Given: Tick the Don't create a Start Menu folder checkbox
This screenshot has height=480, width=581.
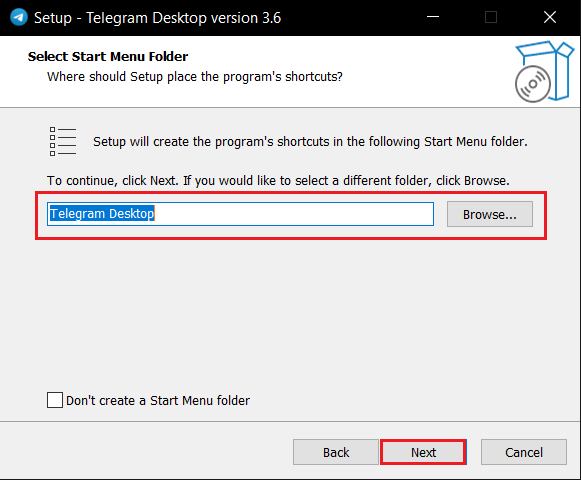Looking at the screenshot, I should [x=55, y=400].
